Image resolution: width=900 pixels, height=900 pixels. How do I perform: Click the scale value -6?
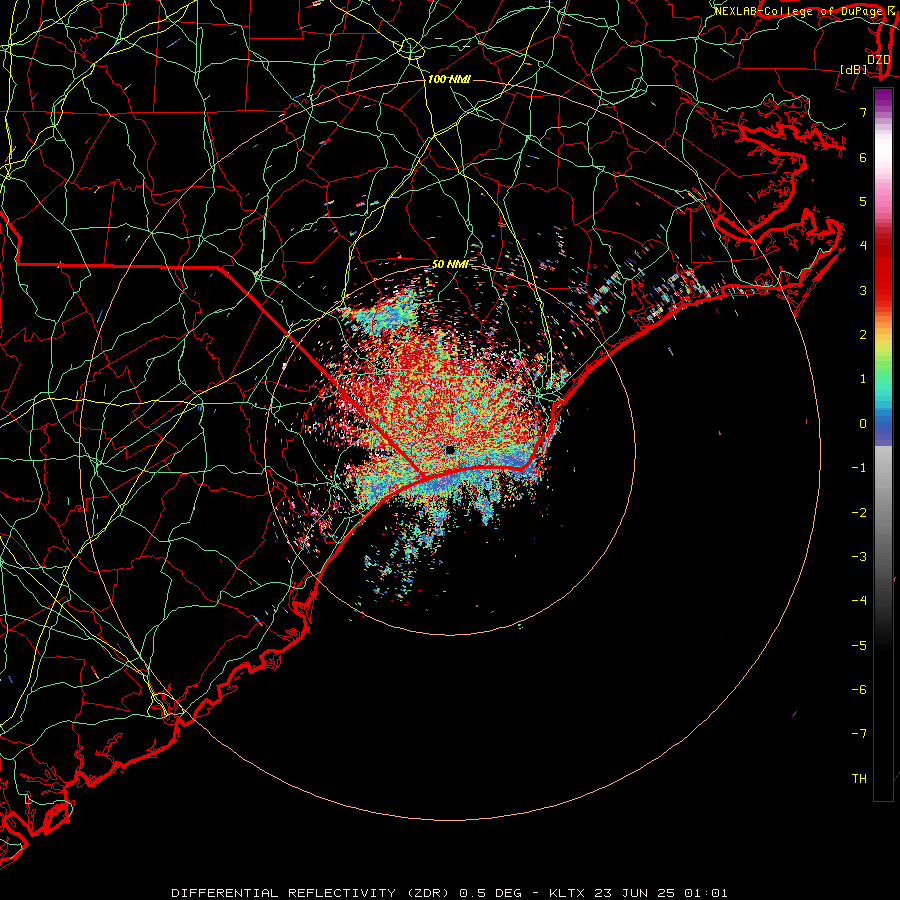(x=859, y=690)
